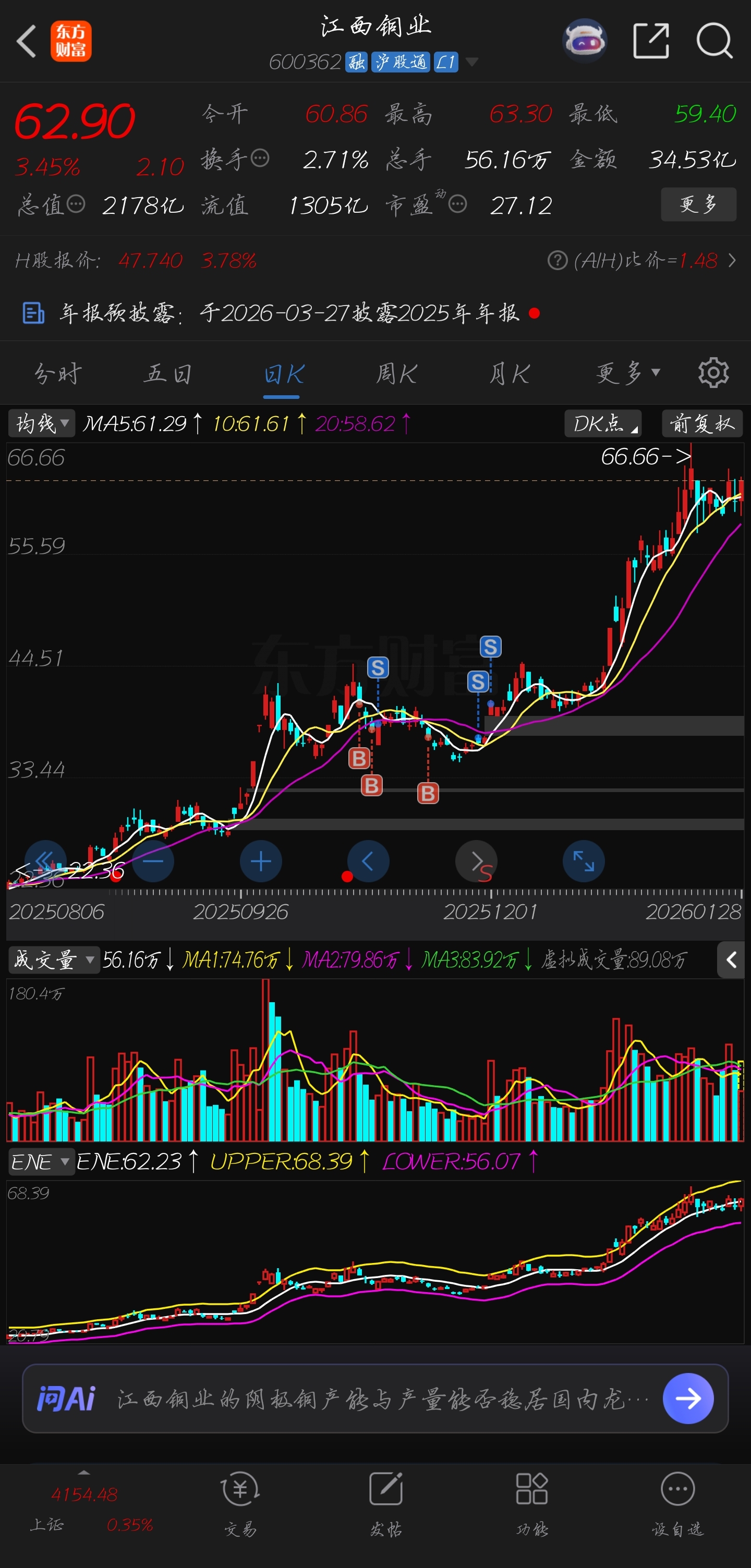The height and width of the screenshot is (1568, 751).
Task: Tap the 问AI input field
Action: (x=375, y=1399)
